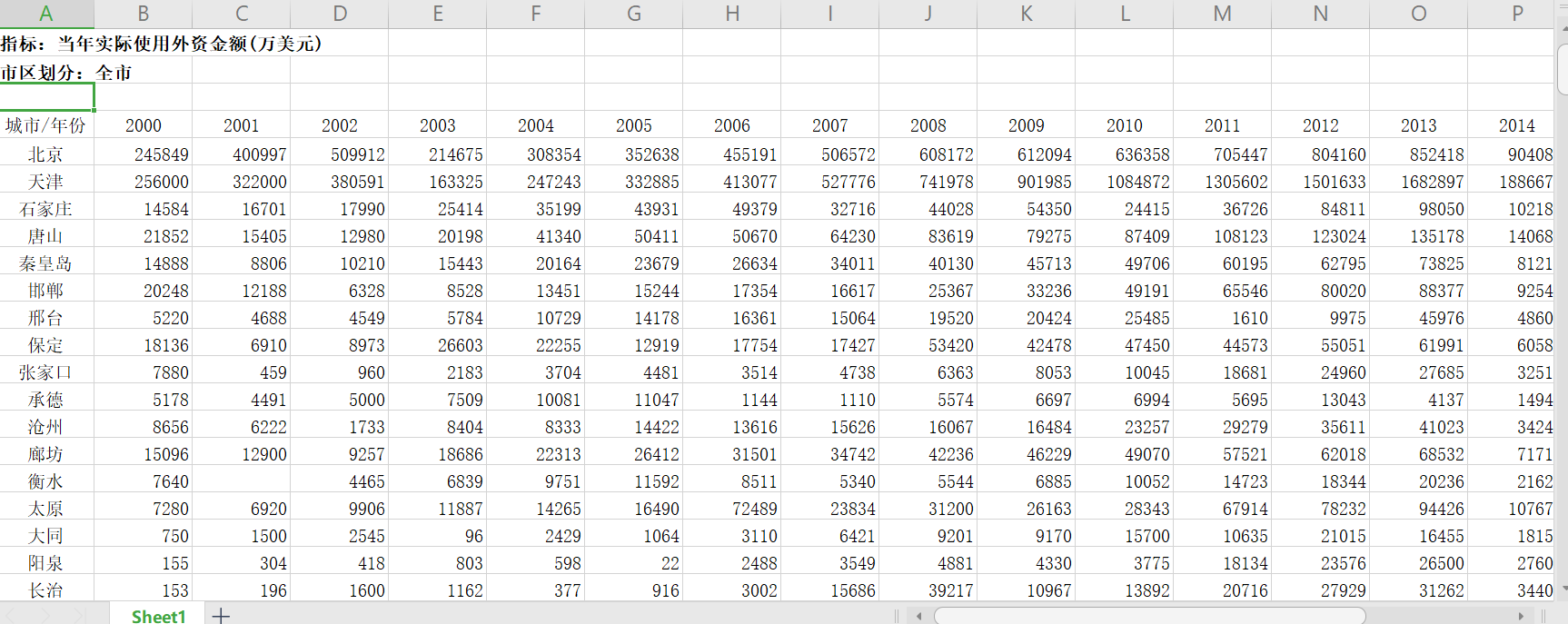This screenshot has height=624, width=1568.
Task: Select the 大同 city name cell
Action: [47, 536]
